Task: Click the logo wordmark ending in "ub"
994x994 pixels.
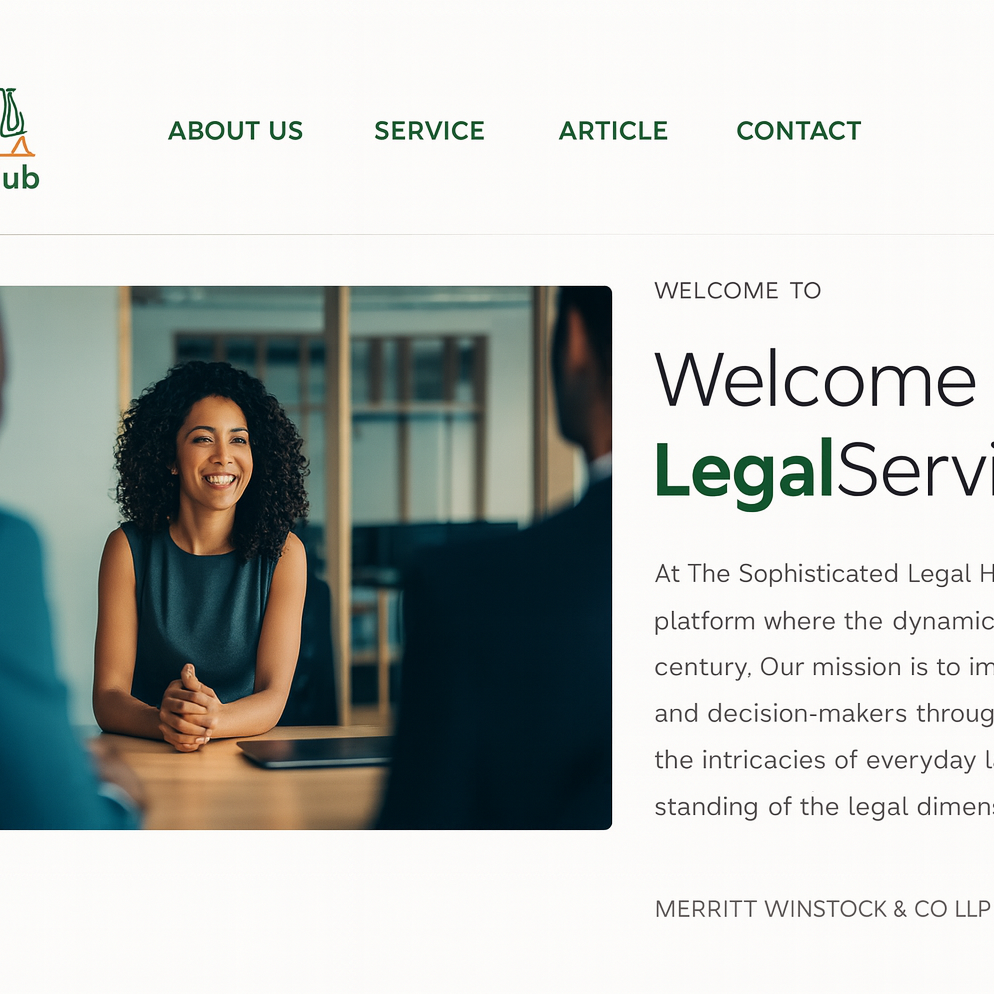Action: [20, 179]
